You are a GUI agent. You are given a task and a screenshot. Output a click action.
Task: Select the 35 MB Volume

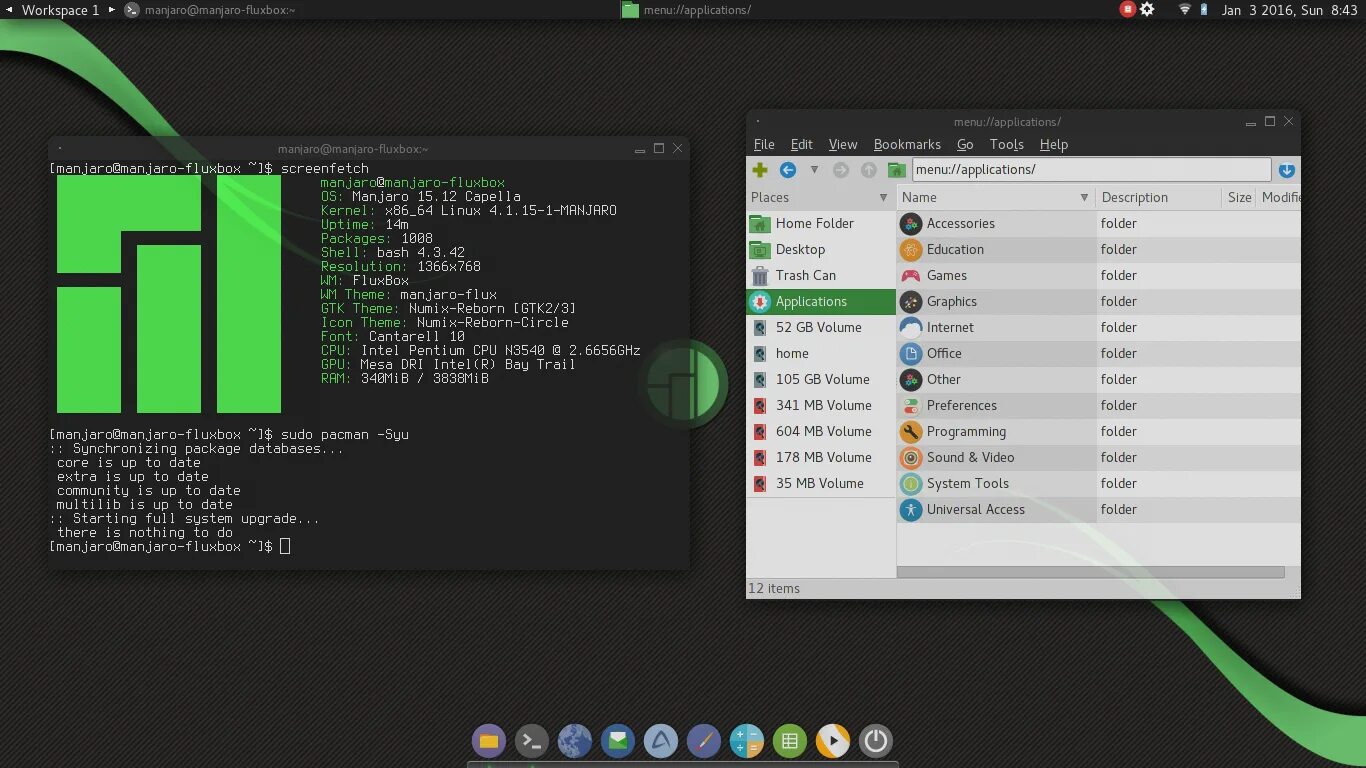point(821,483)
